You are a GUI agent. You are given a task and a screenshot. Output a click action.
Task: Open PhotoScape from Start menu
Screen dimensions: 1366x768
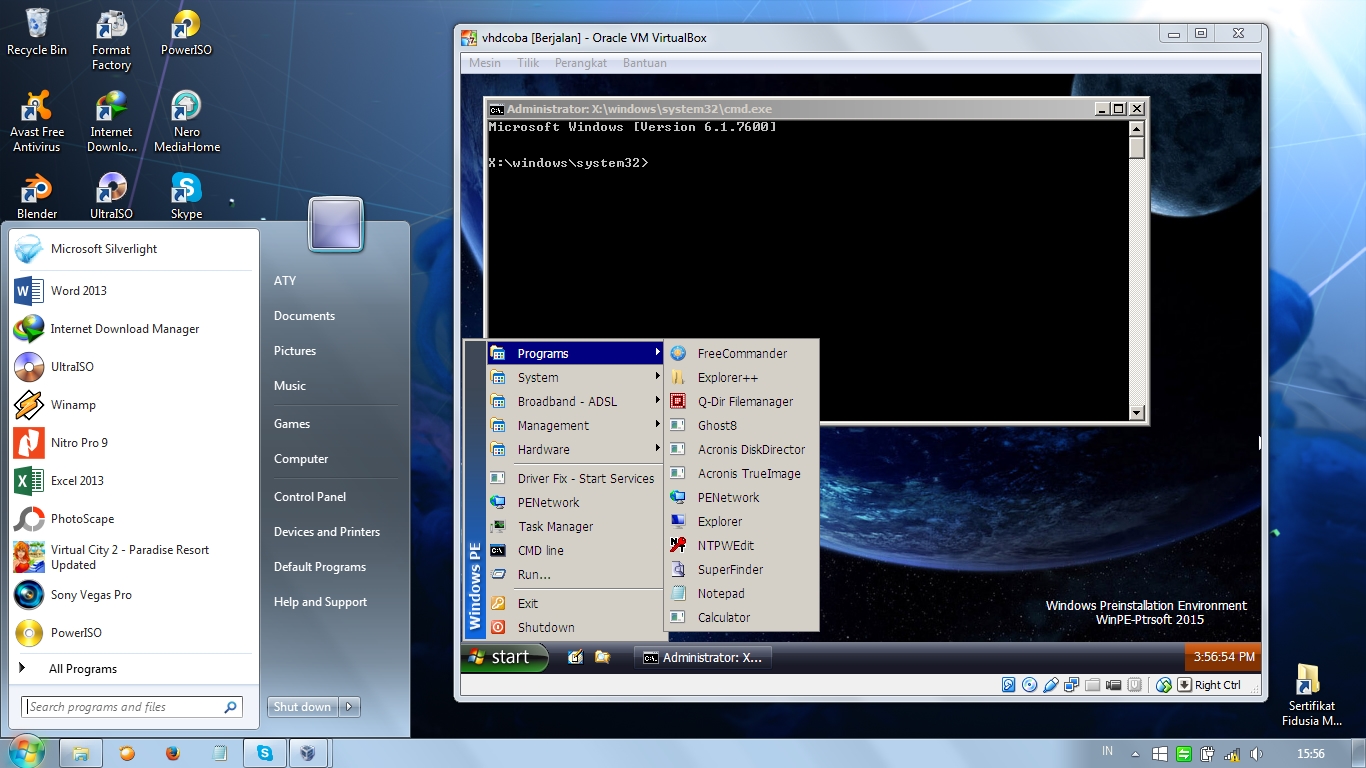coord(133,519)
